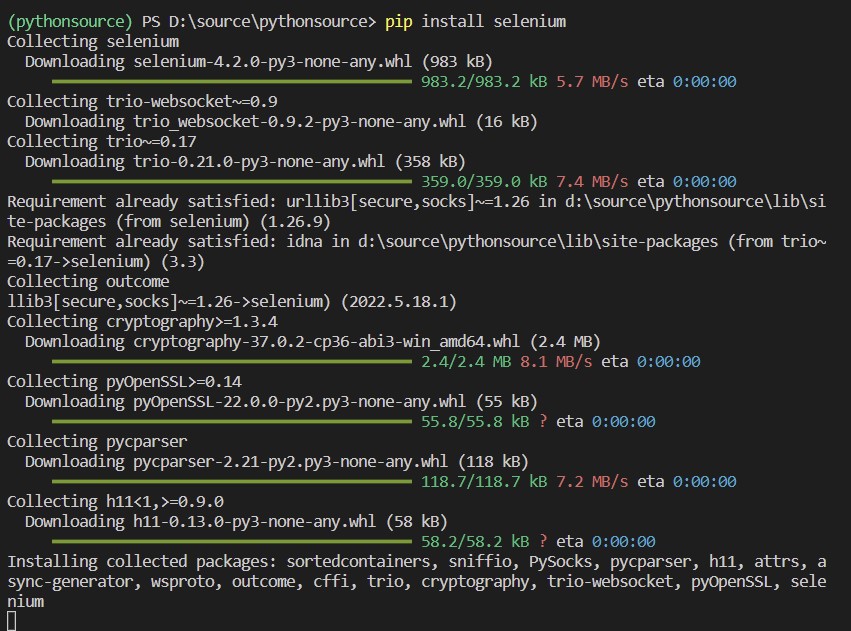Click the '55.8/55.8 kB' size text
The height and width of the screenshot is (631, 851).
point(475,422)
